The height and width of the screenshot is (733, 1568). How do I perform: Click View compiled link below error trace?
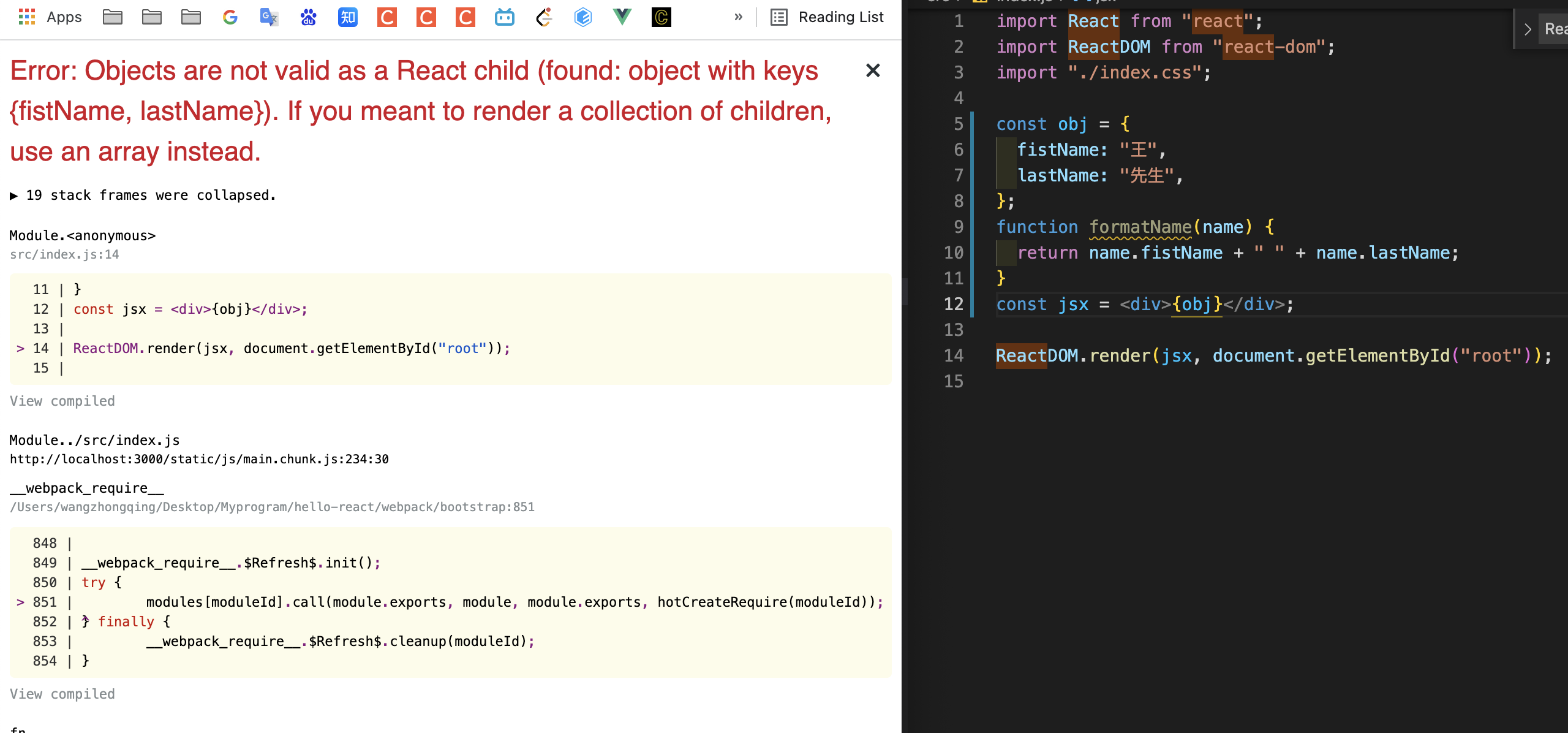click(x=62, y=401)
